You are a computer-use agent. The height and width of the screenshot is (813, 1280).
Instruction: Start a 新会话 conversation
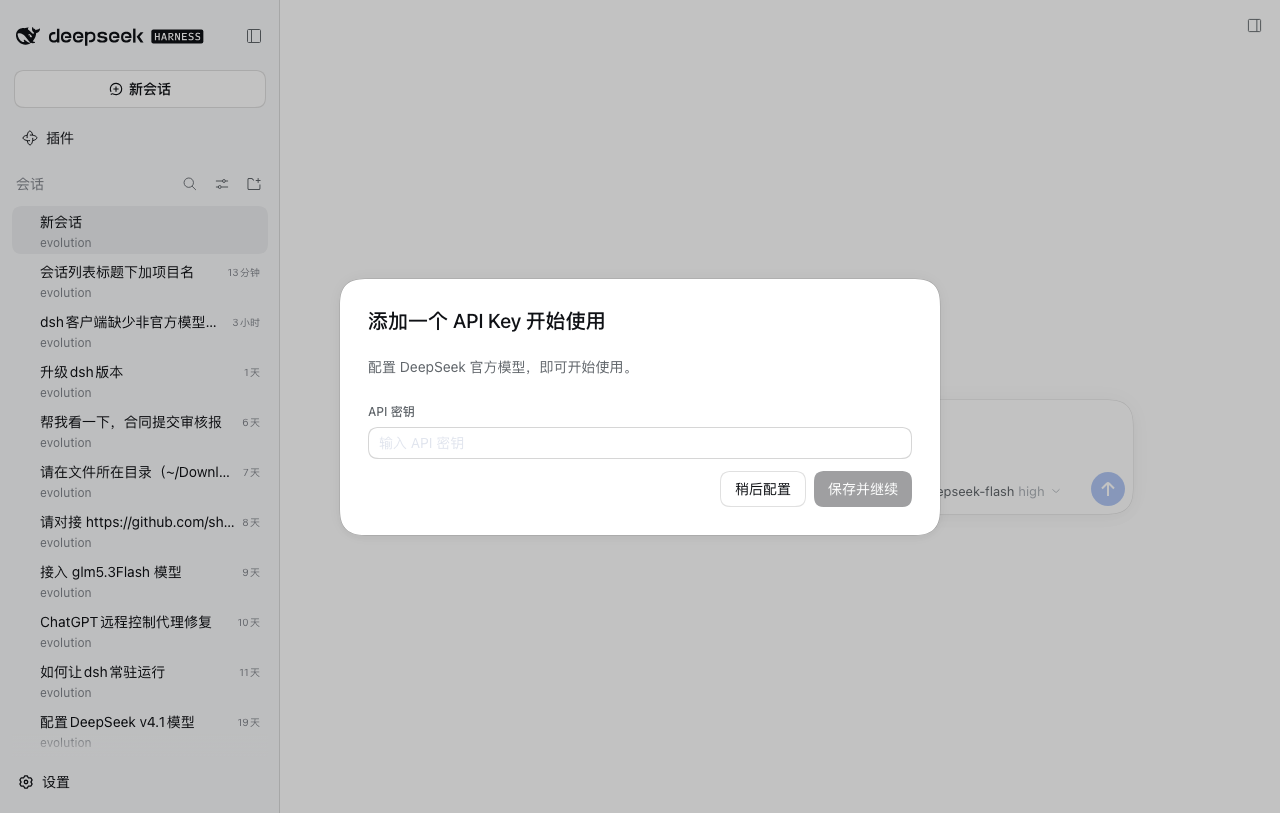(140, 89)
